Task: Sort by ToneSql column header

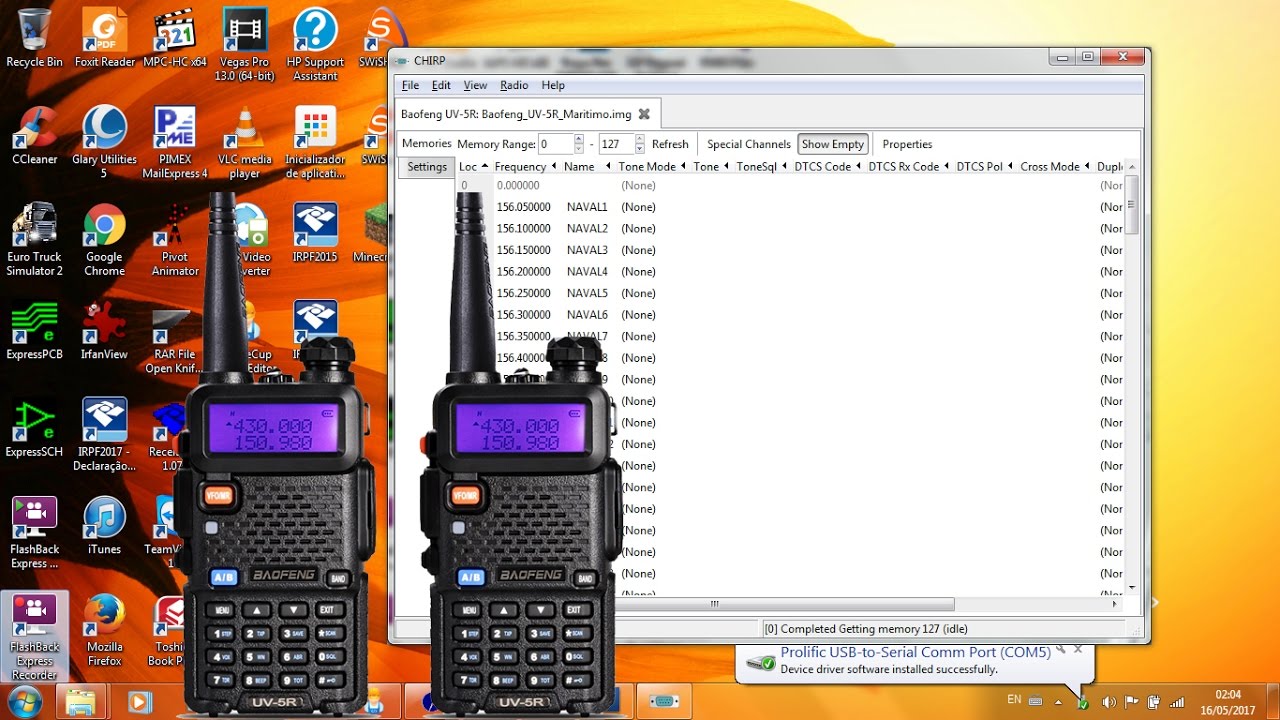Action: click(763, 167)
